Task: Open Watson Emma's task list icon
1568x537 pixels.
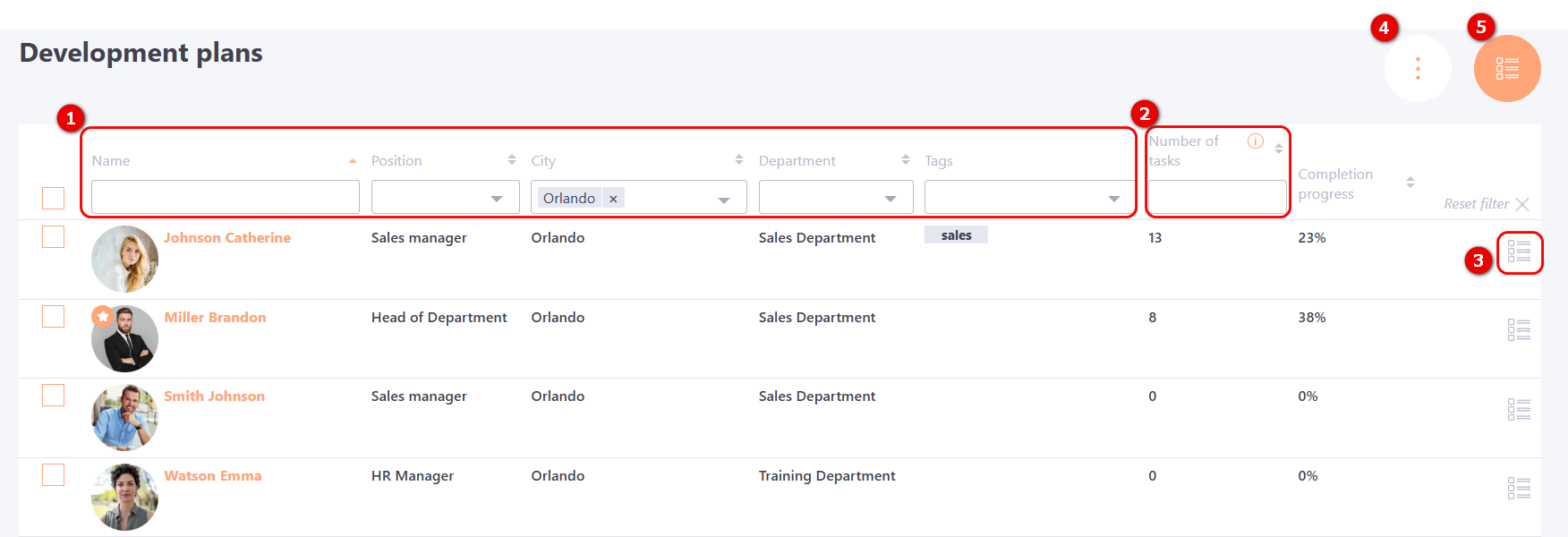Action: coord(1519,489)
